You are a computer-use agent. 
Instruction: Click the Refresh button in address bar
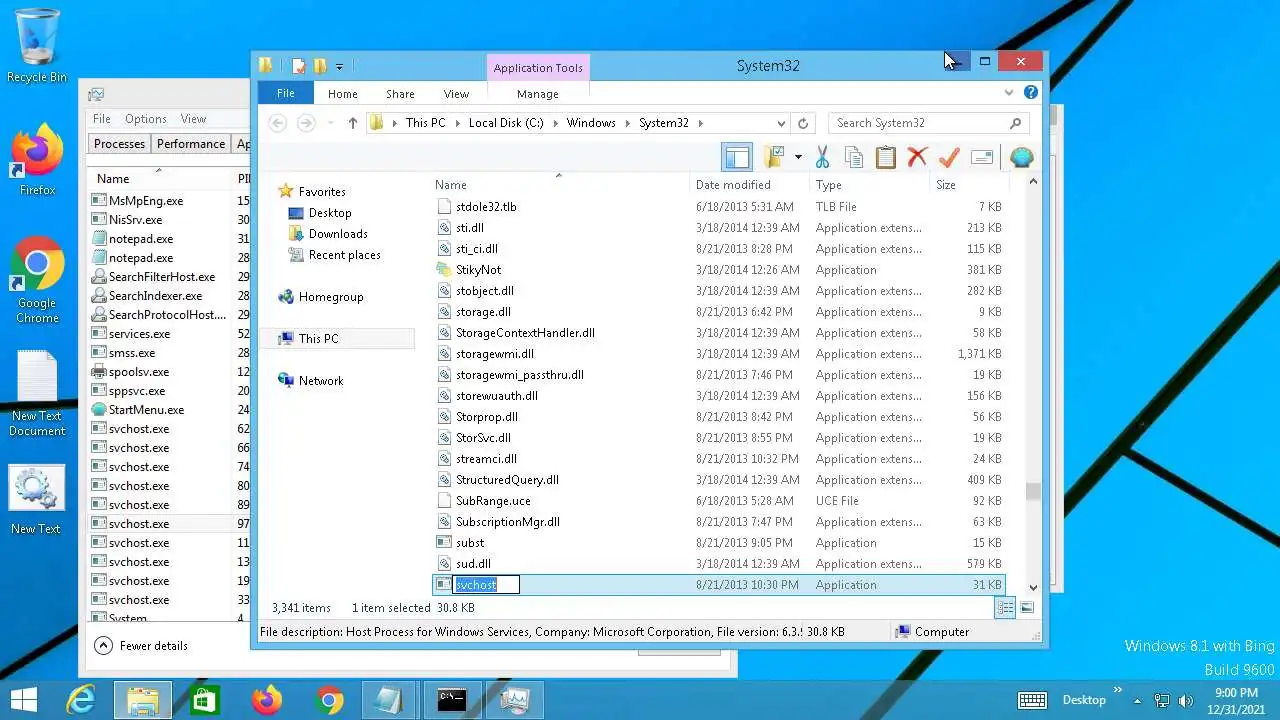[802, 123]
